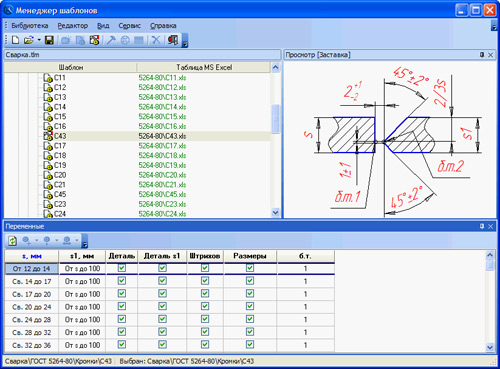Click the round globe icon in the toolbar
The width and height of the screenshot is (500, 369).
point(125,40)
